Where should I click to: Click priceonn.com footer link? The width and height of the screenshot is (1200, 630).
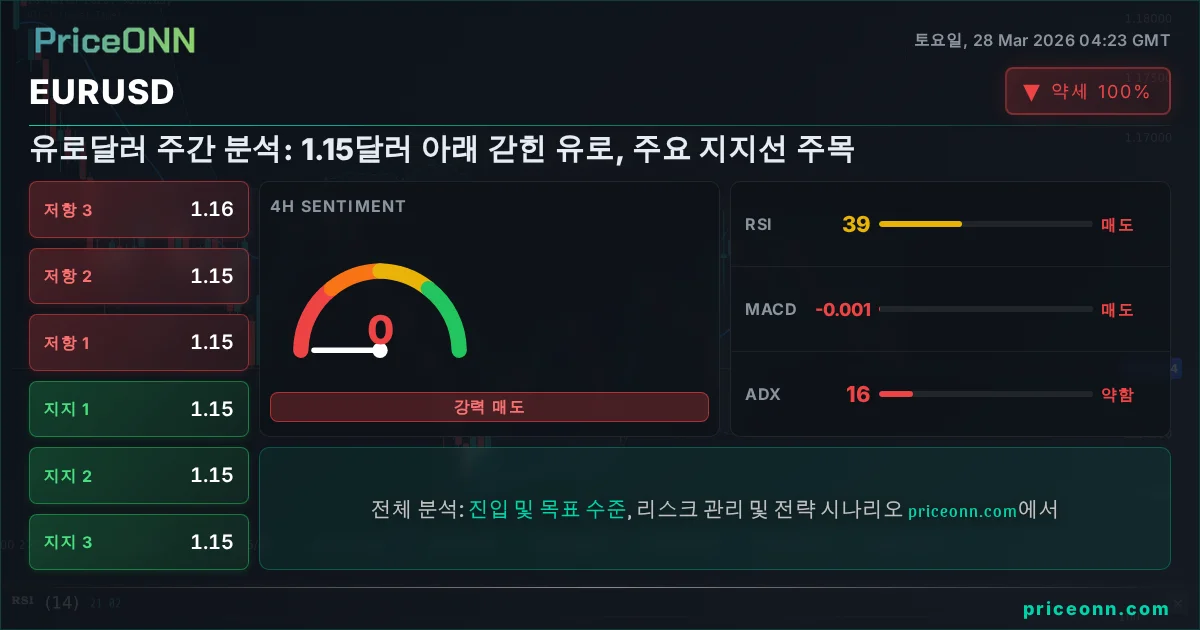point(1095,608)
